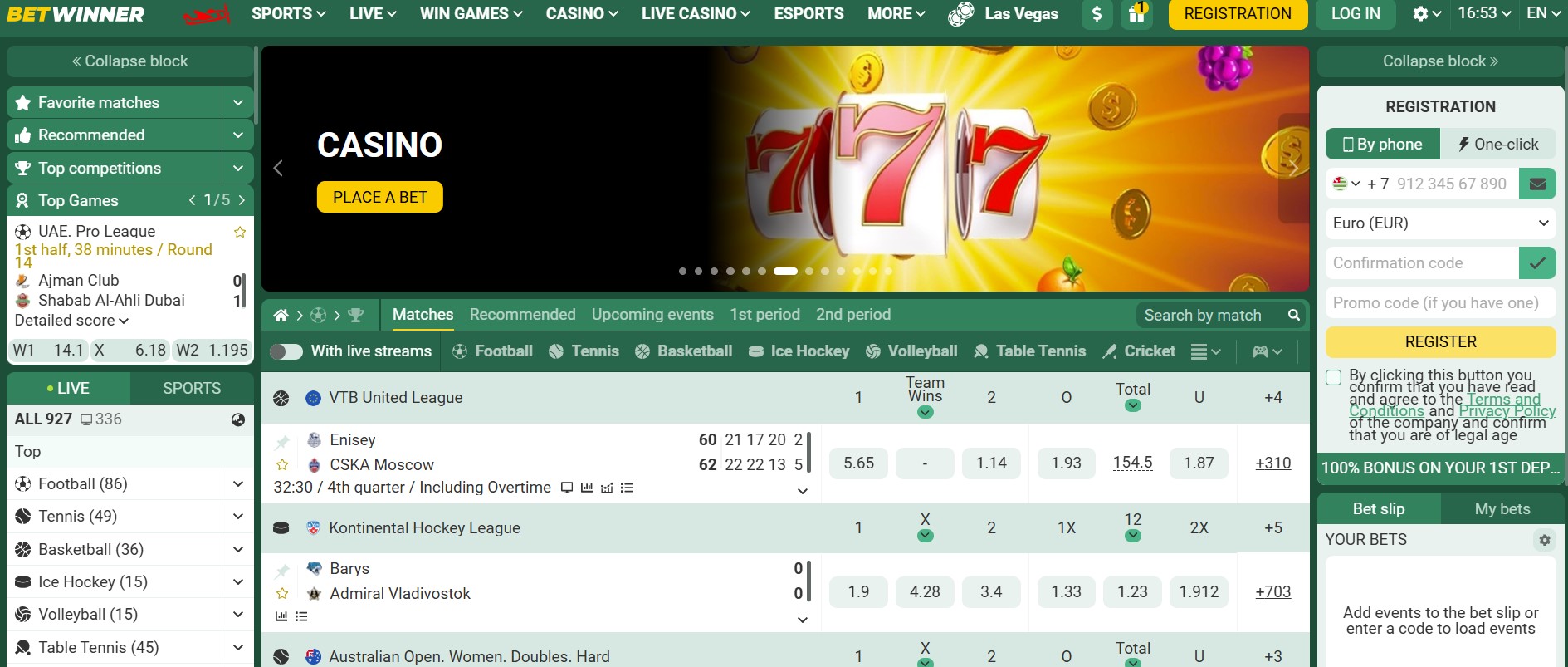Screen dimensions: 1568x667
Task: Open the ESPORTS page
Action: (x=808, y=14)
